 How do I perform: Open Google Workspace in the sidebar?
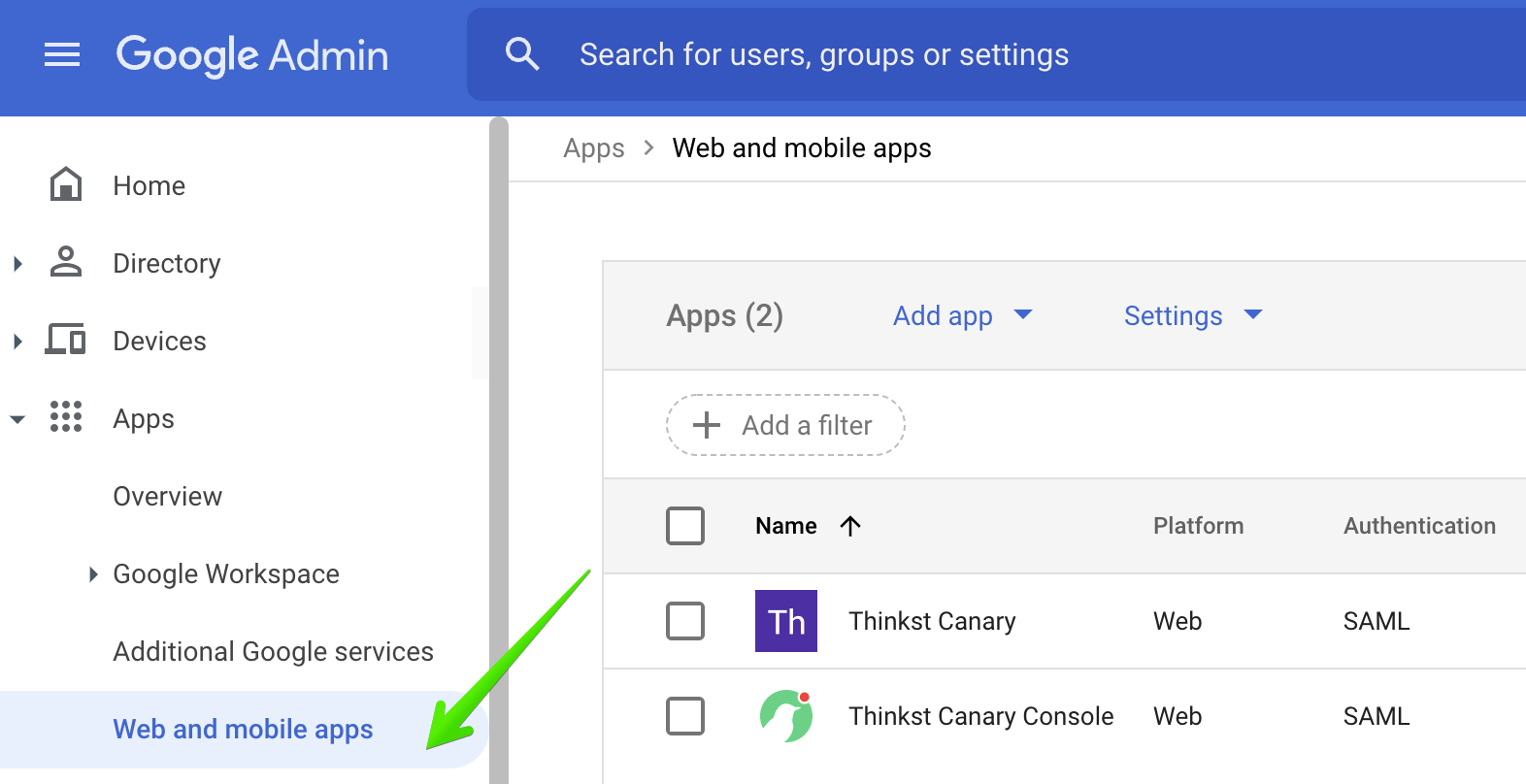226,573
